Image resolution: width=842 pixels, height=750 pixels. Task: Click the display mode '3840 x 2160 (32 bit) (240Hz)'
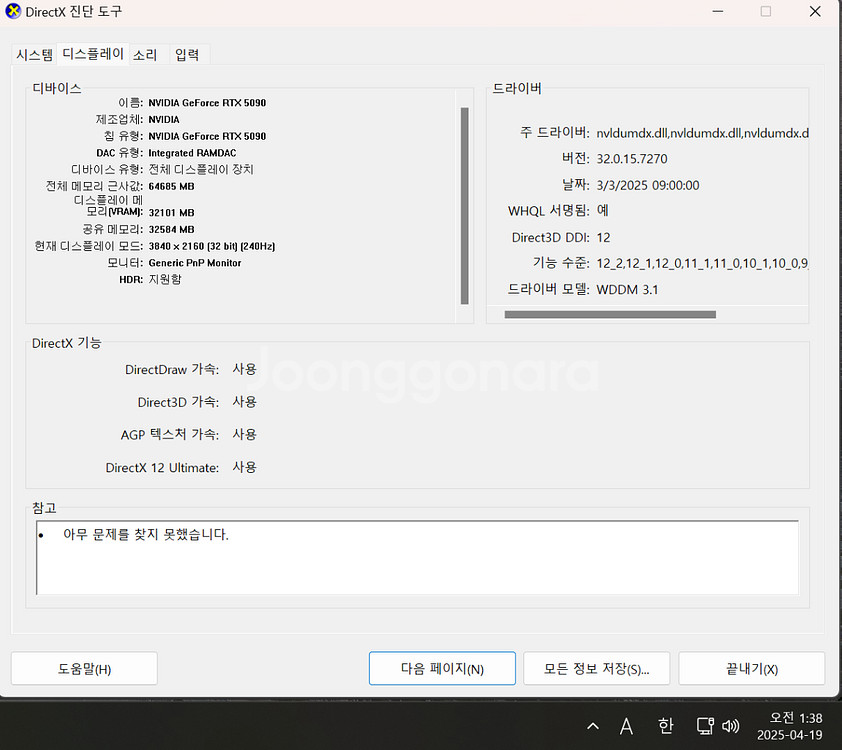tap(212, 246)
